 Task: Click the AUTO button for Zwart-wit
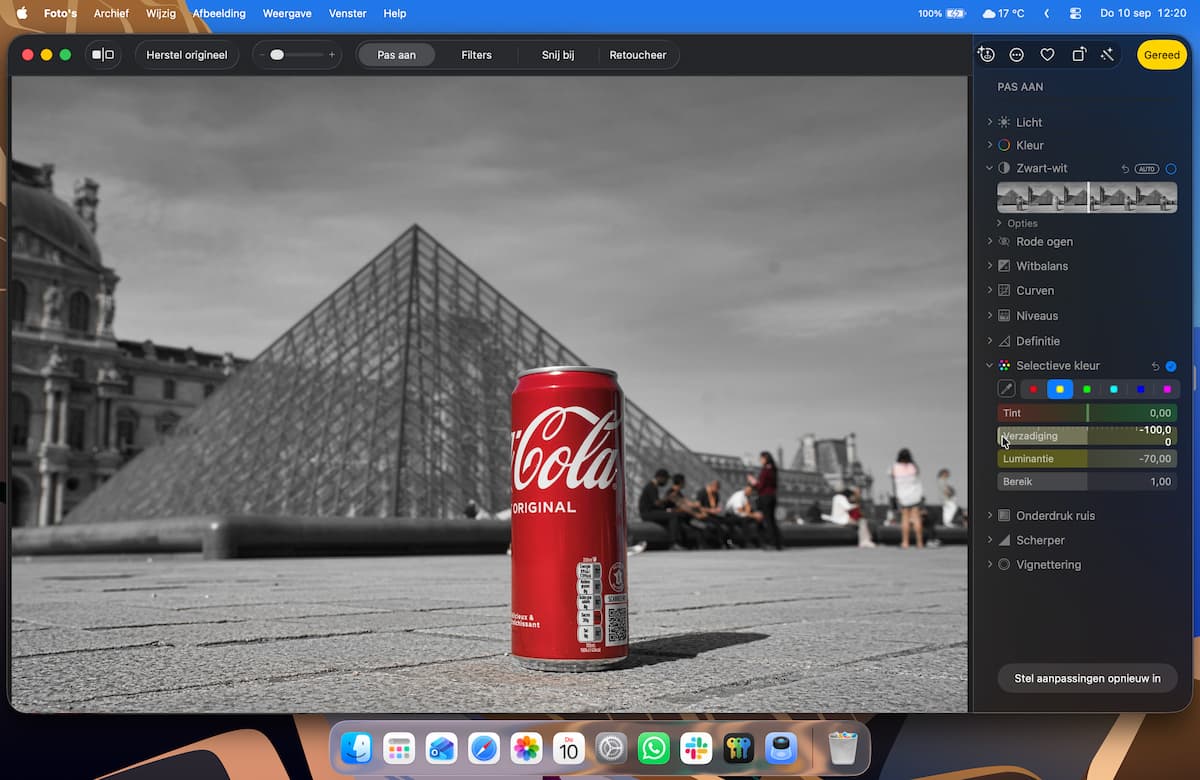(1147, 169)
